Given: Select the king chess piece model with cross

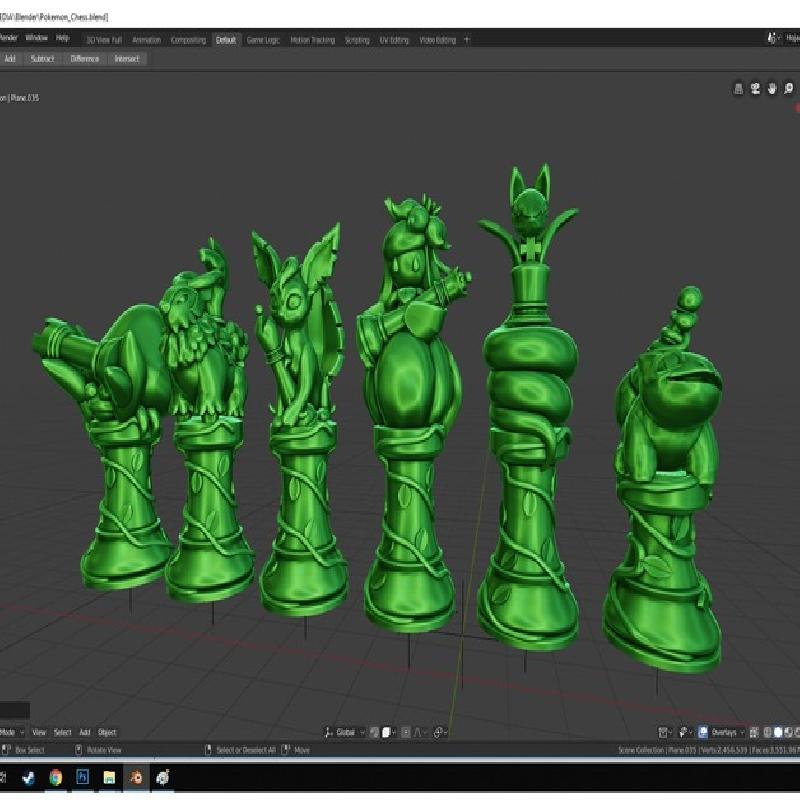Looking at the screenshot, I should point(529,408).
